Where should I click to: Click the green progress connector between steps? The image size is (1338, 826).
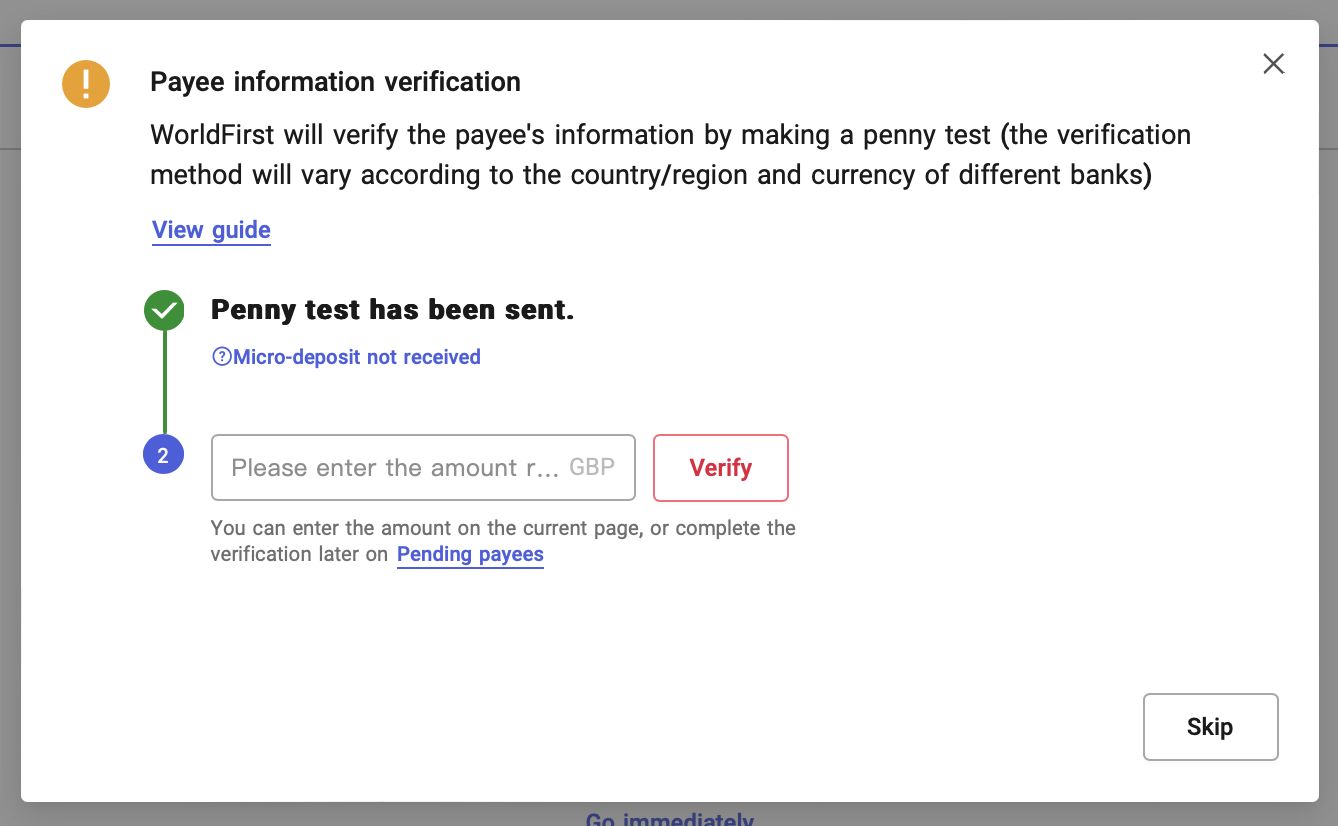pyautogui.click(x=163, y=385)
